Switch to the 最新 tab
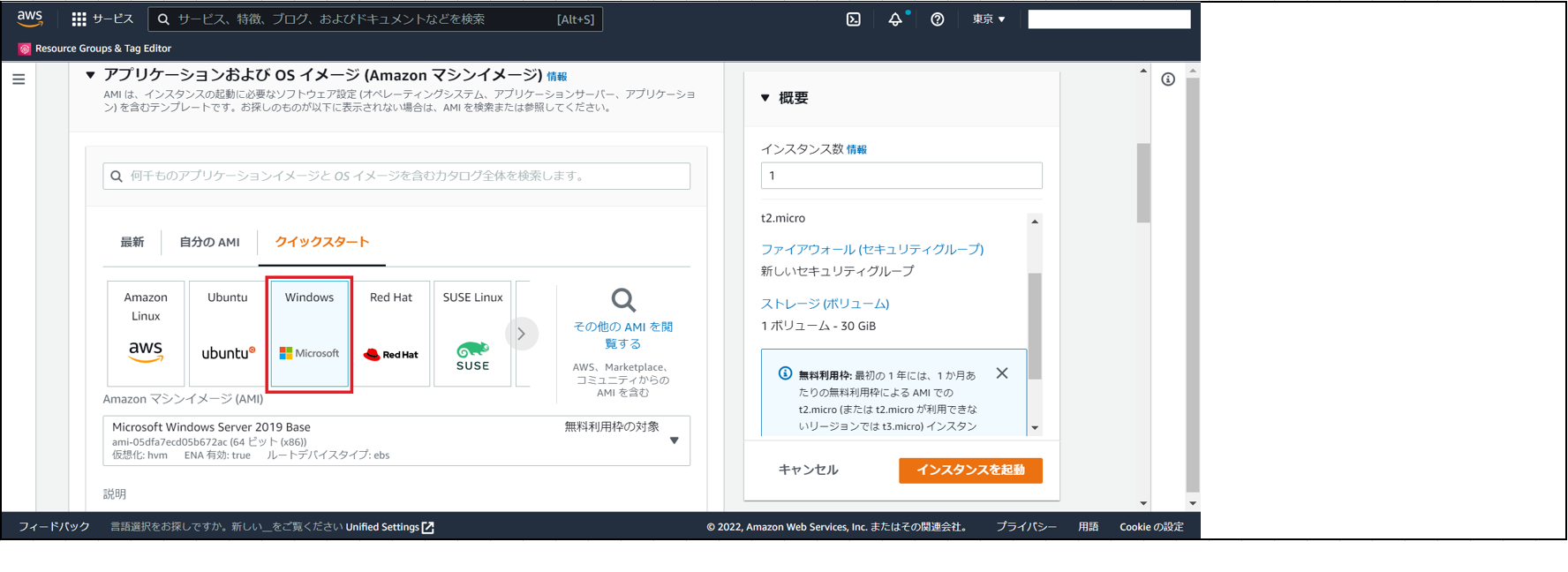1568x572 pixels. point(132,242)
